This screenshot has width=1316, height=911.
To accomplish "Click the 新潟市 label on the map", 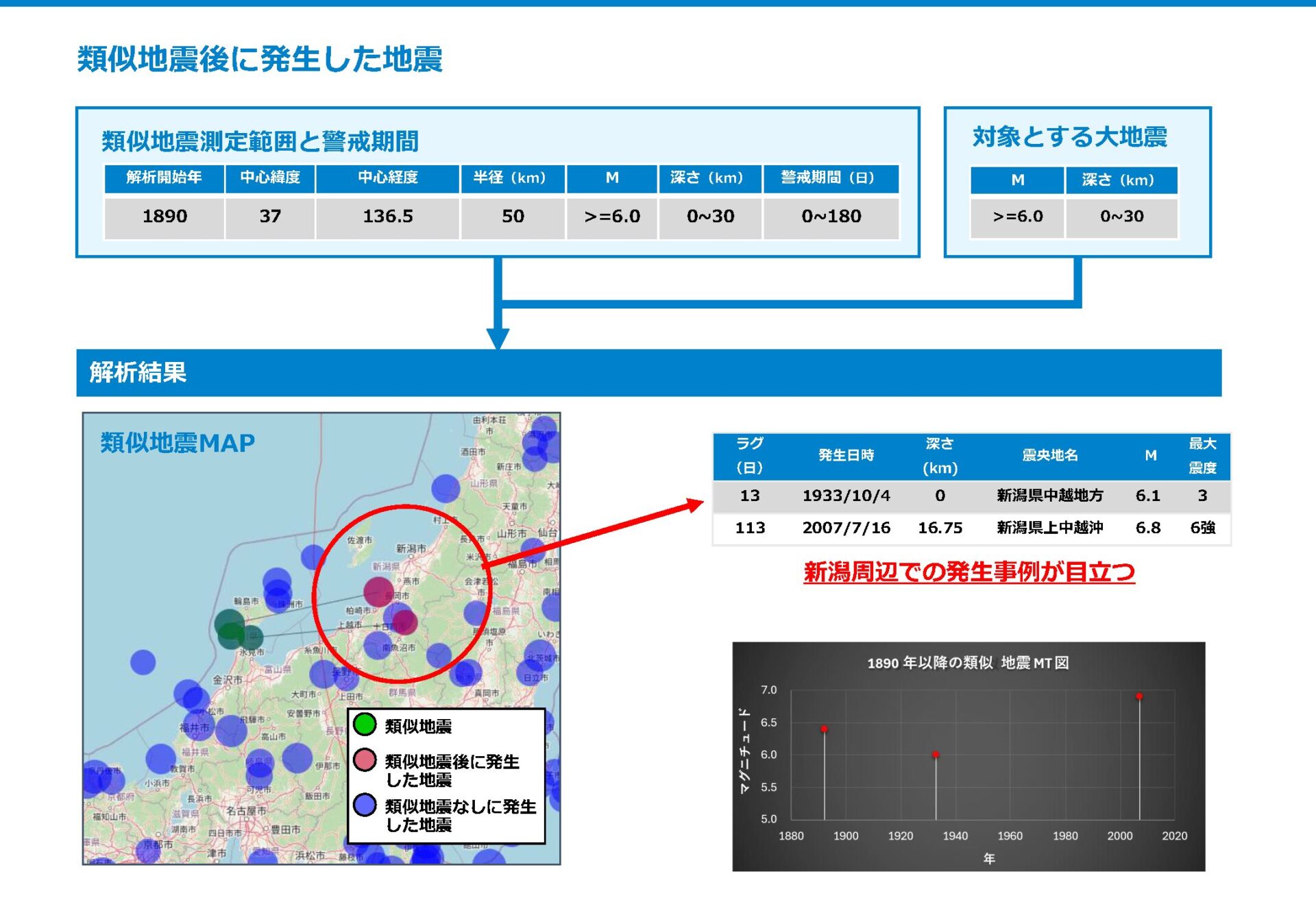I will pyautogui.click(x=411, y=548).
